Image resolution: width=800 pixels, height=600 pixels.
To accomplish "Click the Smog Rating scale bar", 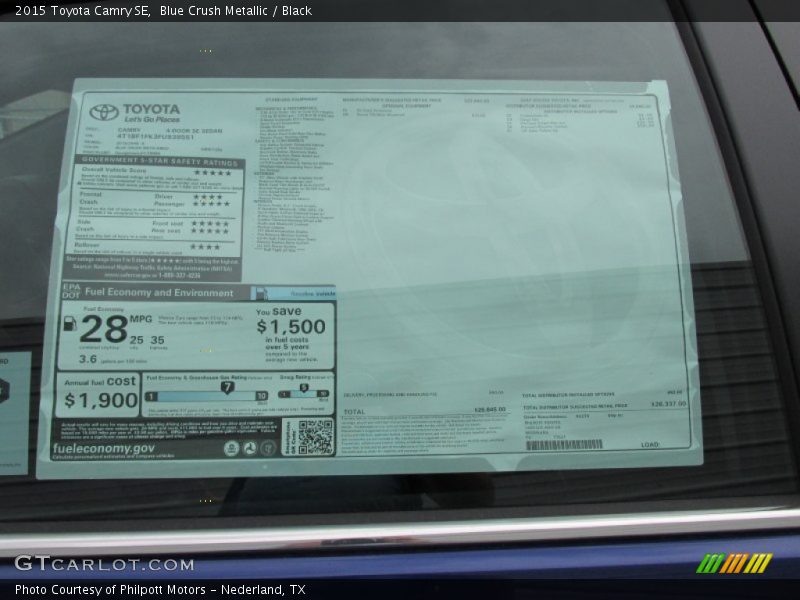I will (x=303, y=395).
